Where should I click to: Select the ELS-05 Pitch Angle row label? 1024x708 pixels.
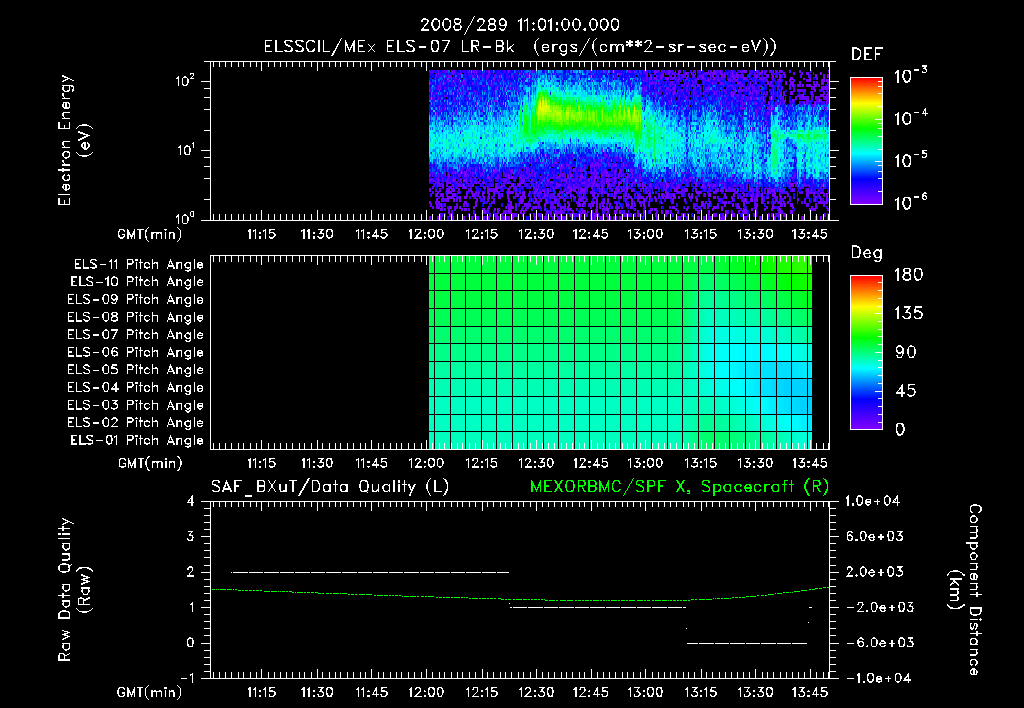[135, 370]
